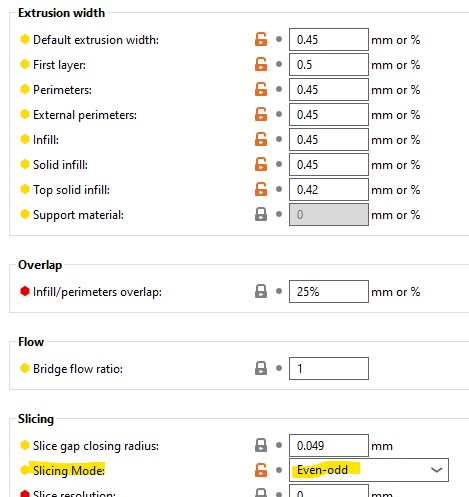Viewport: 469px width, 497px height.
Task: Click the grey dot next to Bridge flow ratio
Action: point(279,368)
